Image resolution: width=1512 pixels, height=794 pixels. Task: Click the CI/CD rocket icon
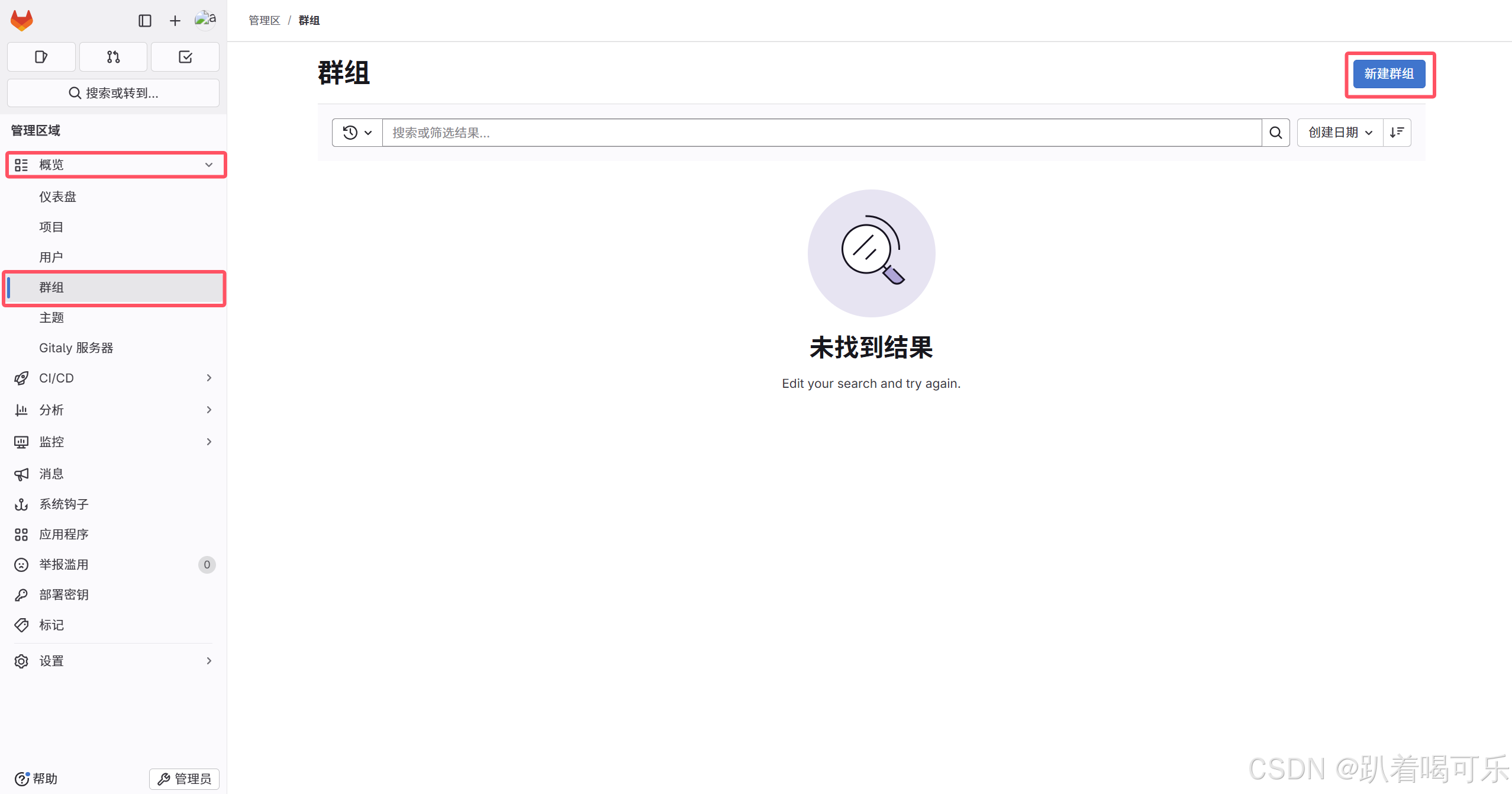(21, 378)
